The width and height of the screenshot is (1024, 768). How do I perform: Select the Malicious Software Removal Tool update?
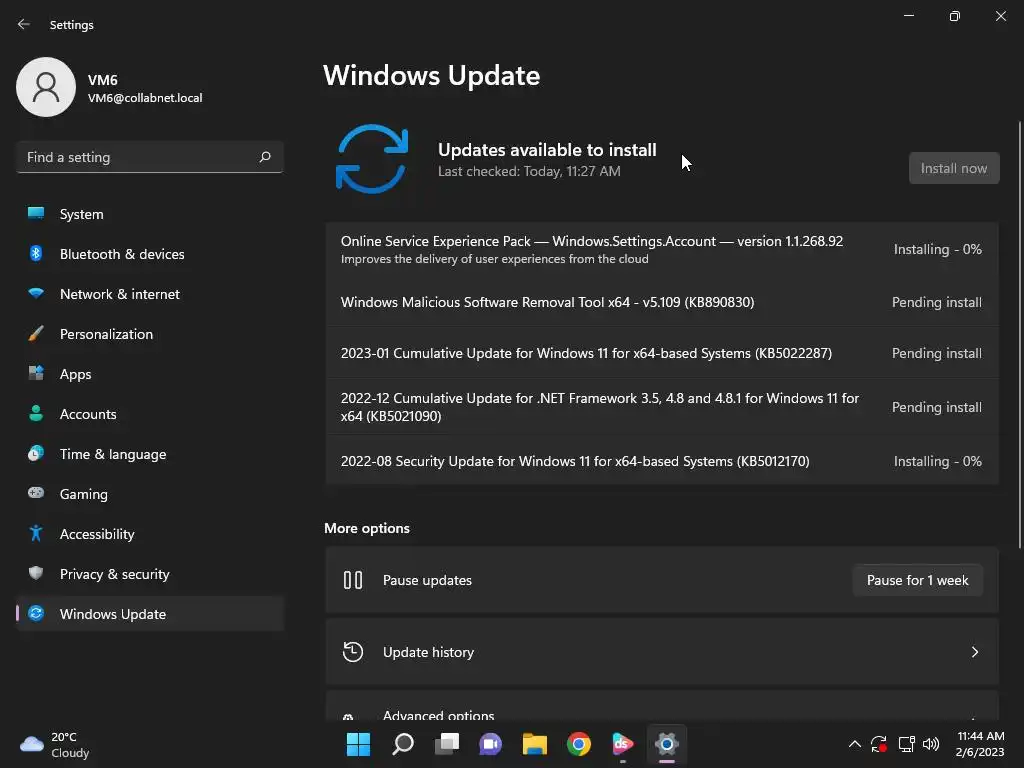[x=662, y=302]
